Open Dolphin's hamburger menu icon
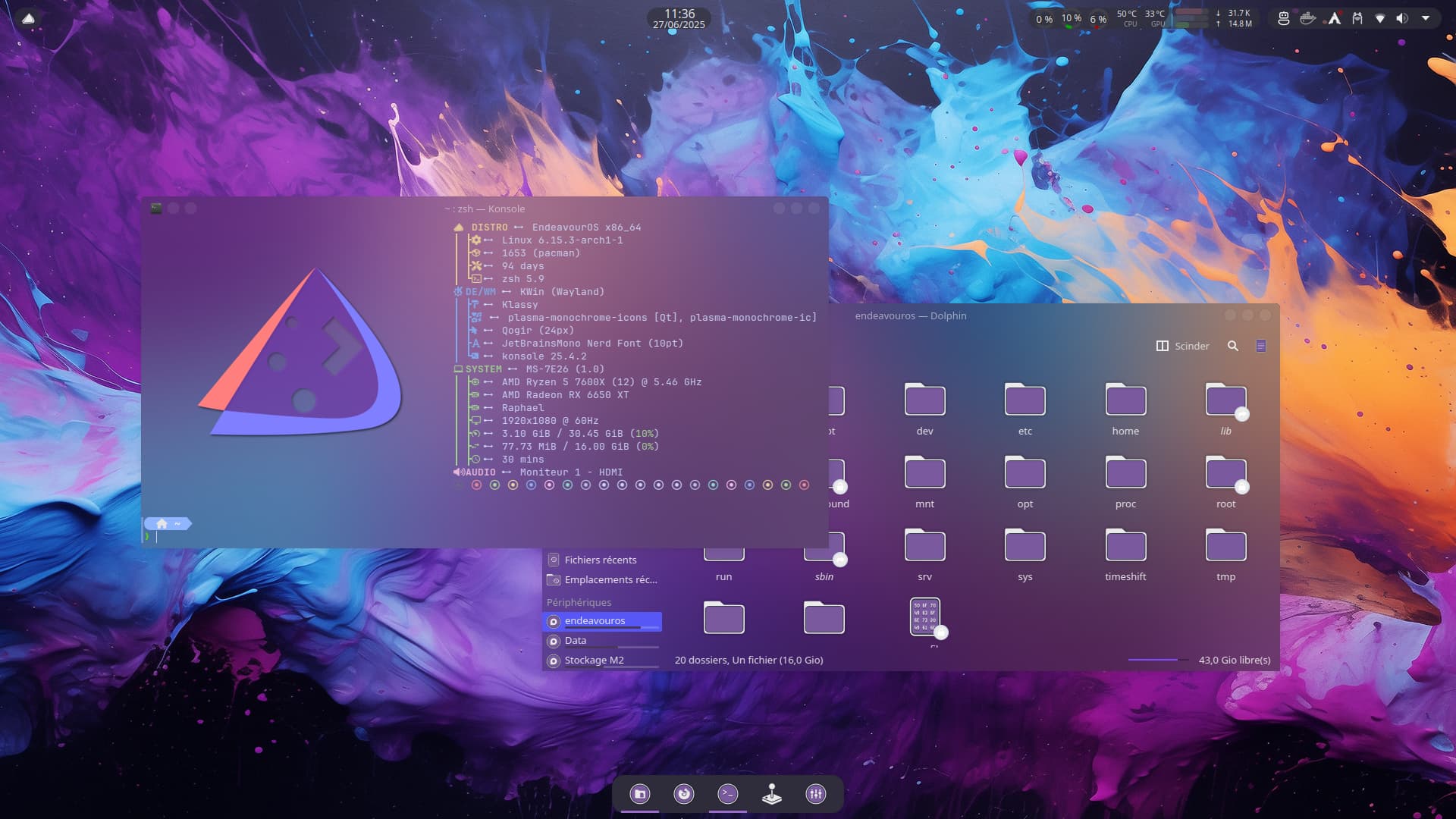Screen dimensions: 1456x819 1261,346
